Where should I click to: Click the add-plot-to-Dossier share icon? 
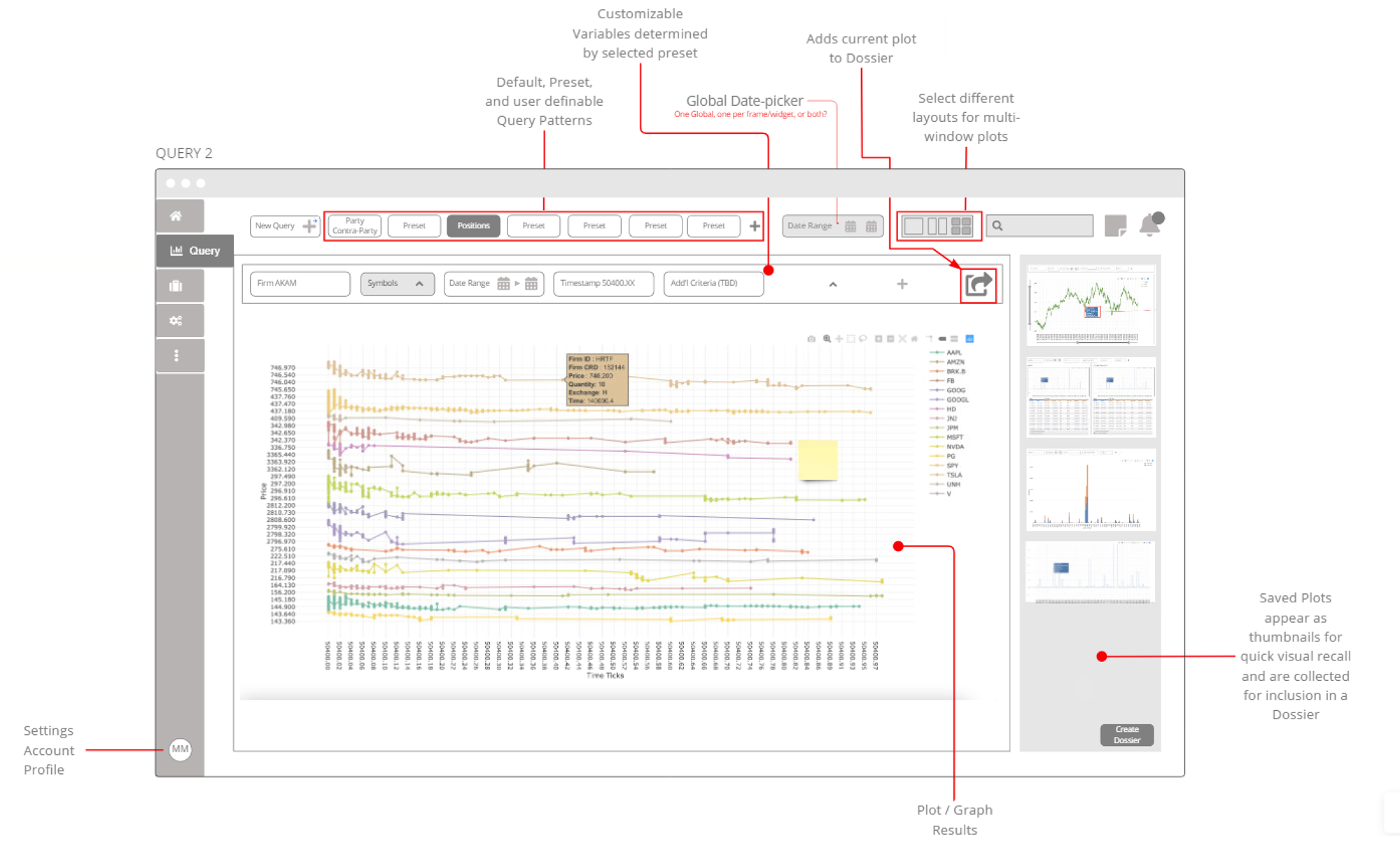click(979, 284)
